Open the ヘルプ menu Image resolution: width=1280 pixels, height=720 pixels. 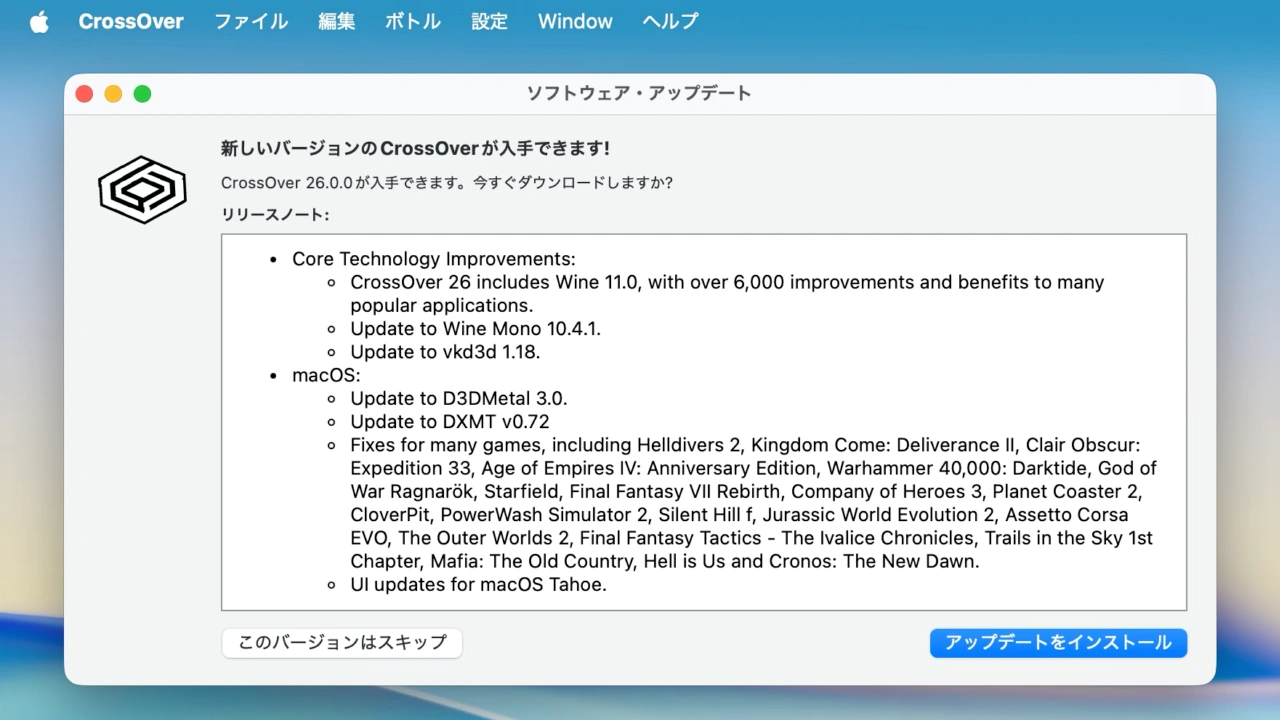click(669, 21)
